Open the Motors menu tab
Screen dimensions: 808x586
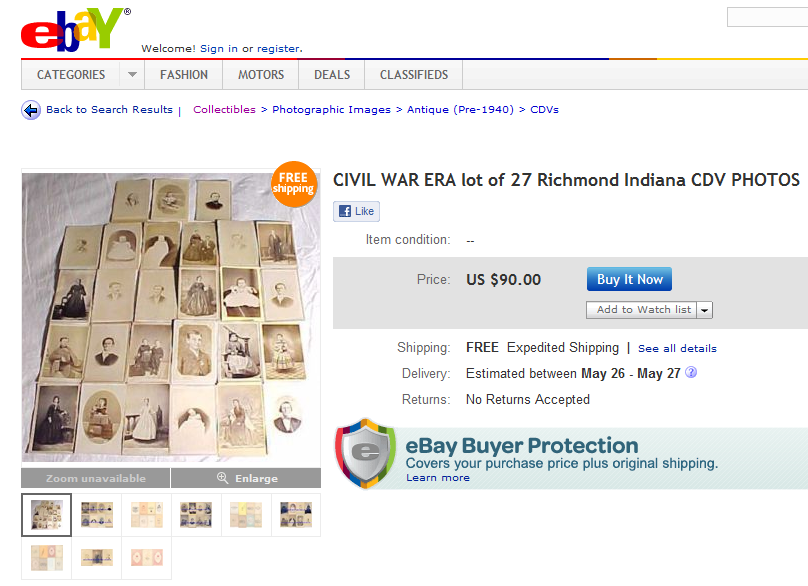point(261,75)
